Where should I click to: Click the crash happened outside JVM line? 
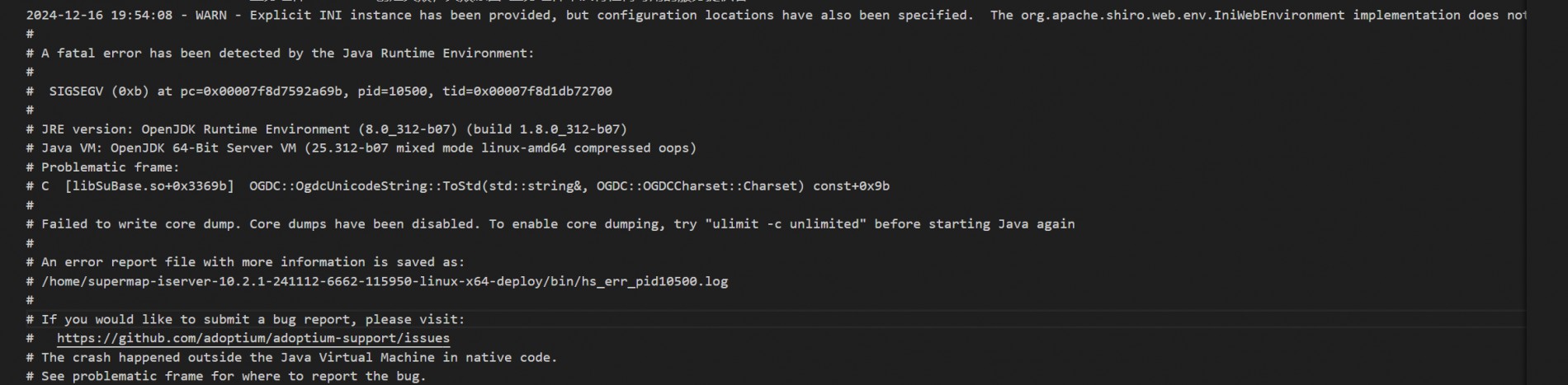(x=292, y=358)
